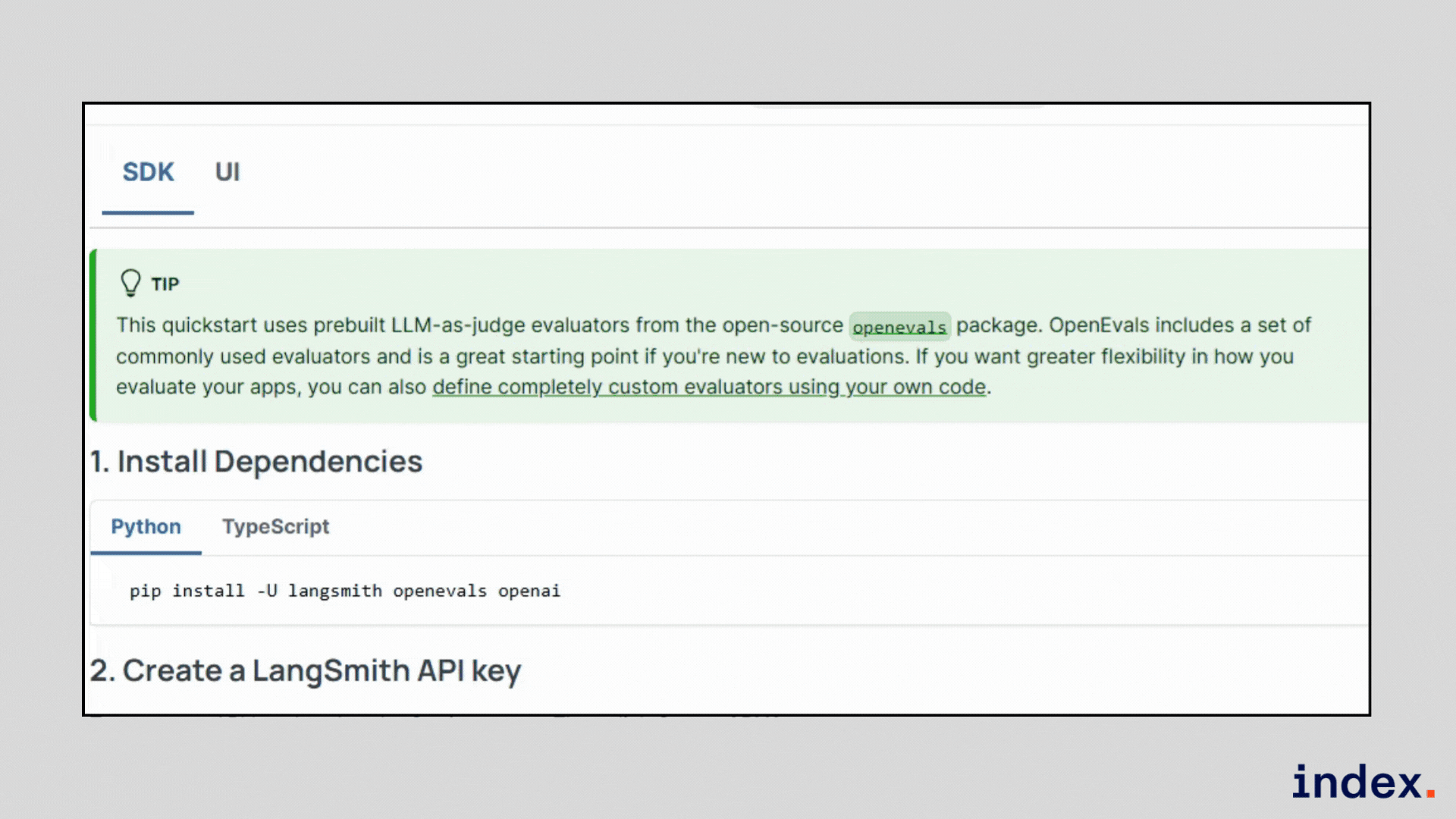The width and height of the screenshot is (1456, 819).
Task: Click the blue underline beneath SDK tab
Action: pyautogui.click(x=148, y=212)
